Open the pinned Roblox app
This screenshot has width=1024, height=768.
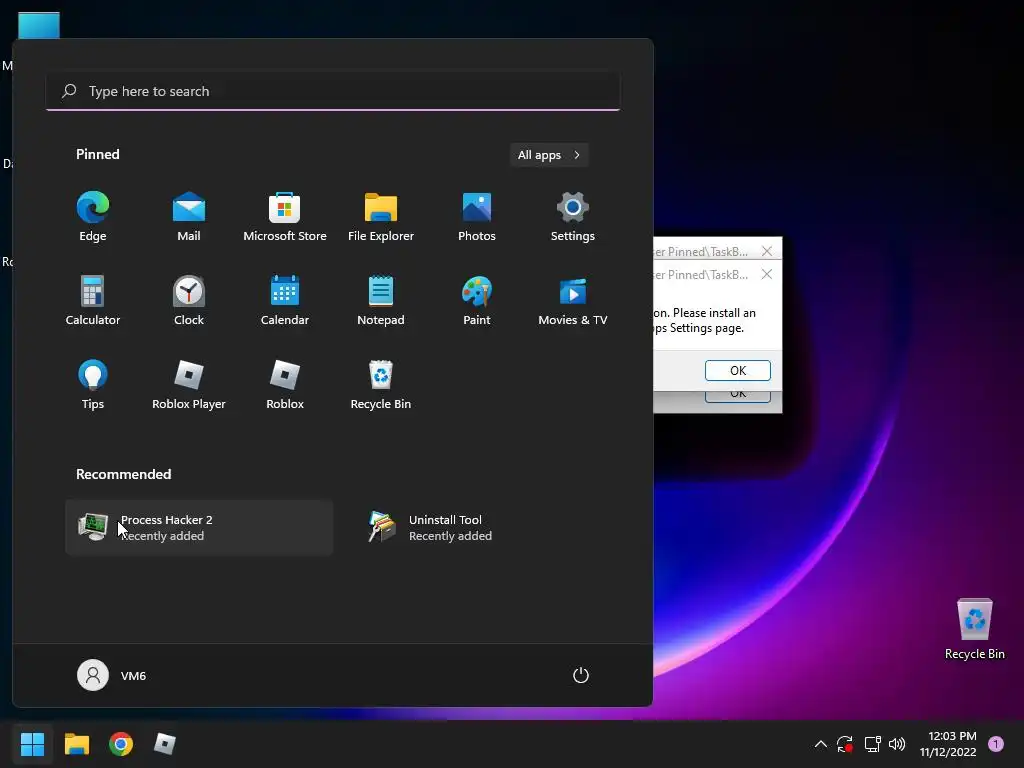[285, 385]
